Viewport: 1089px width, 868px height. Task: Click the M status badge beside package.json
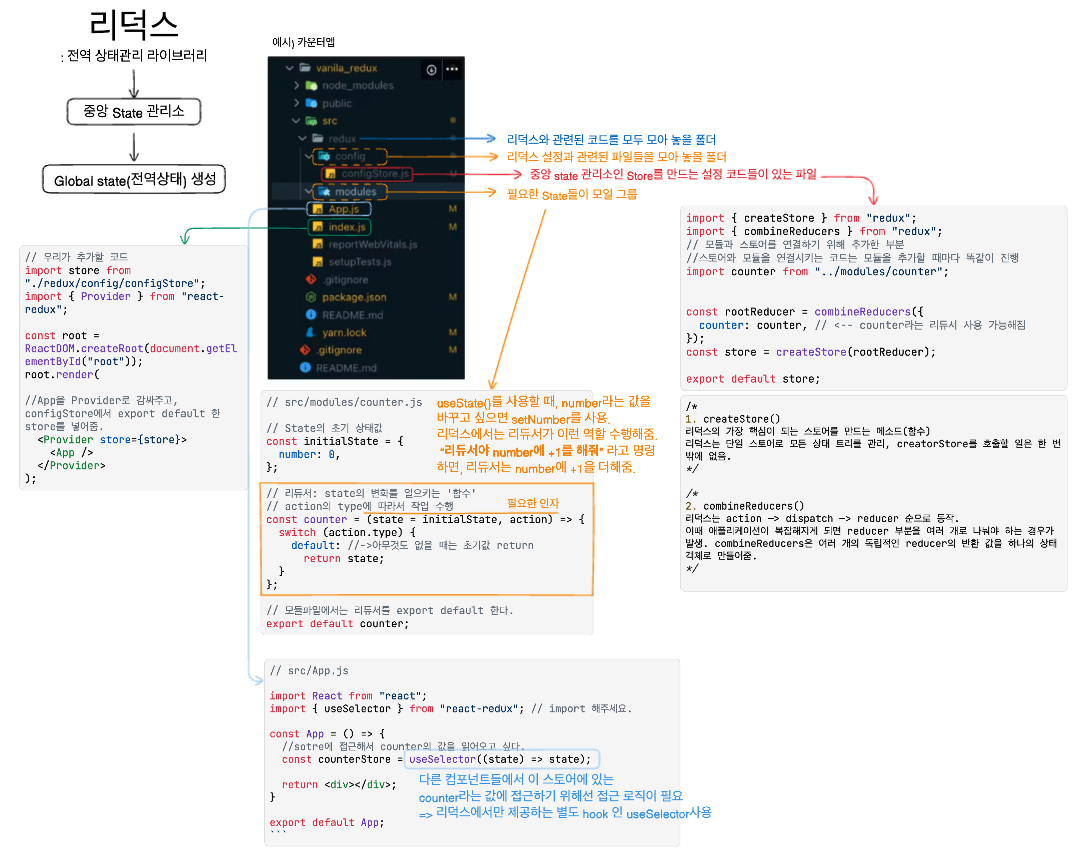(453, 297)
